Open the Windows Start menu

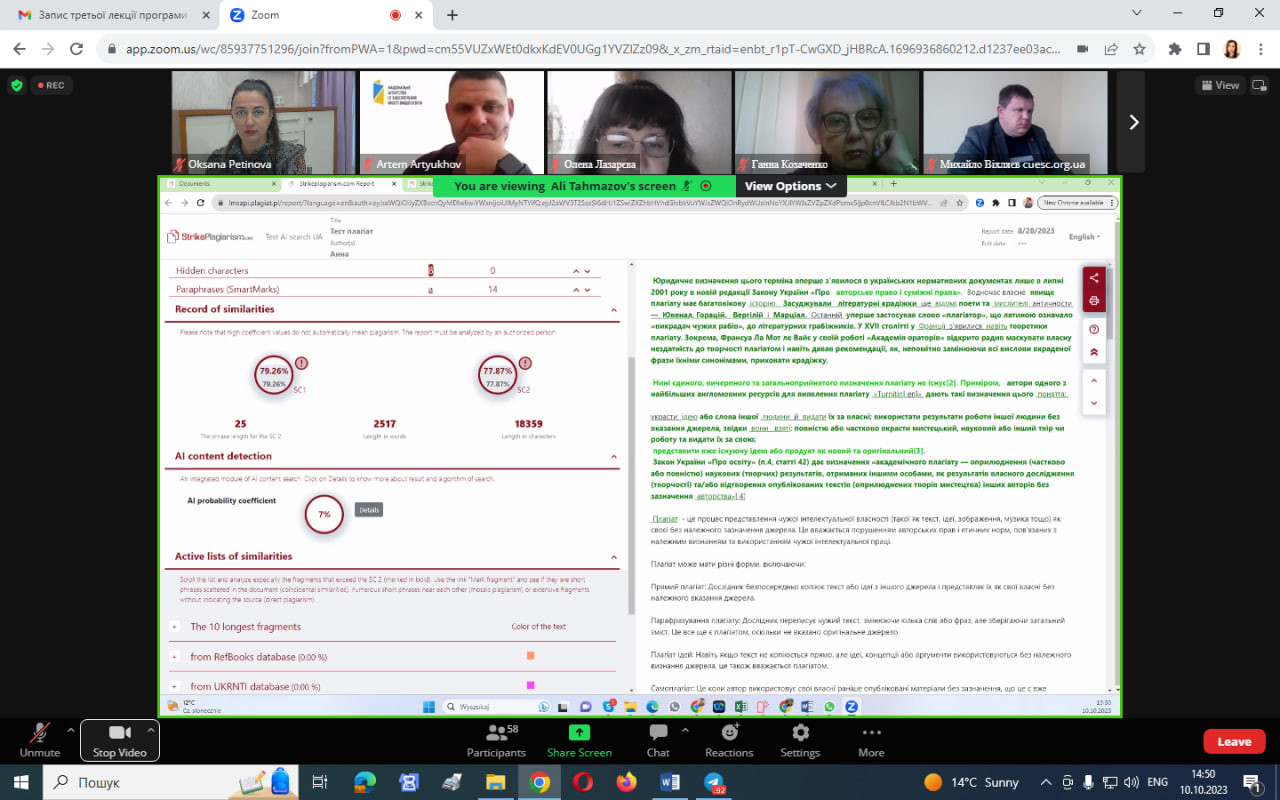point(20,782)
